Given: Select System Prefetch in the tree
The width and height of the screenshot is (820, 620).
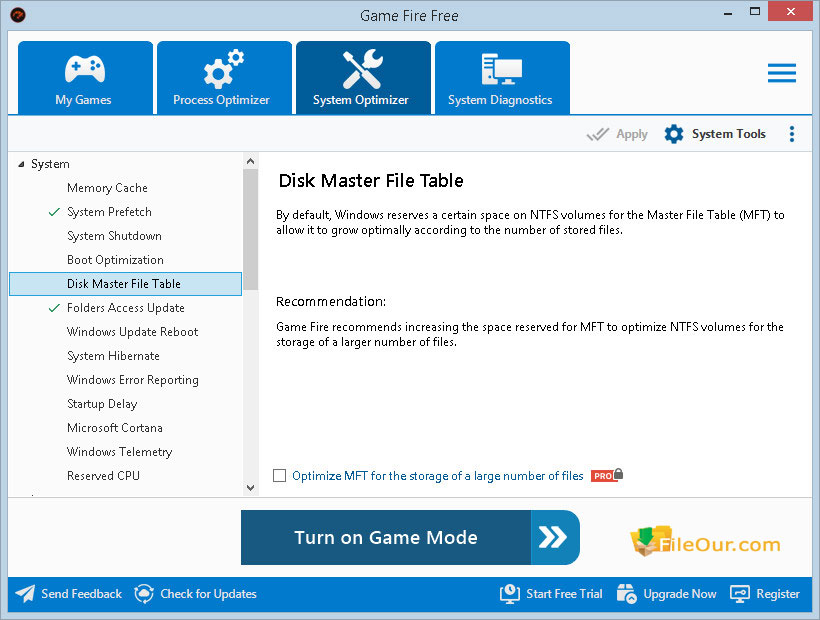Looking at the screenshot, I should point(109,212).
